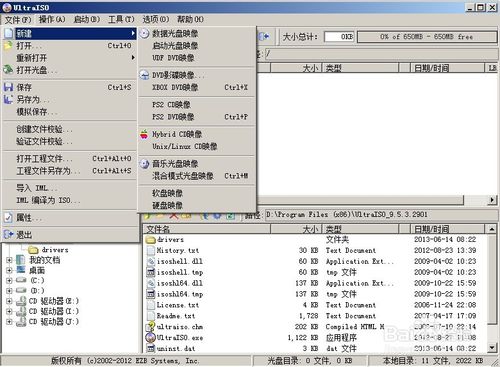Choose 软盘映像
The image size is (500, 367).
pos(197,193)
